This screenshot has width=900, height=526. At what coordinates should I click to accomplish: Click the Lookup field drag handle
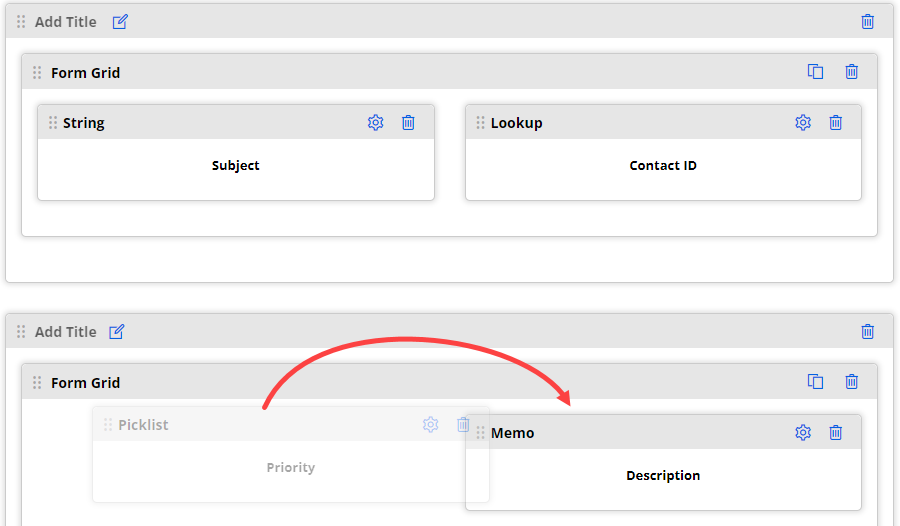point(481,123)
